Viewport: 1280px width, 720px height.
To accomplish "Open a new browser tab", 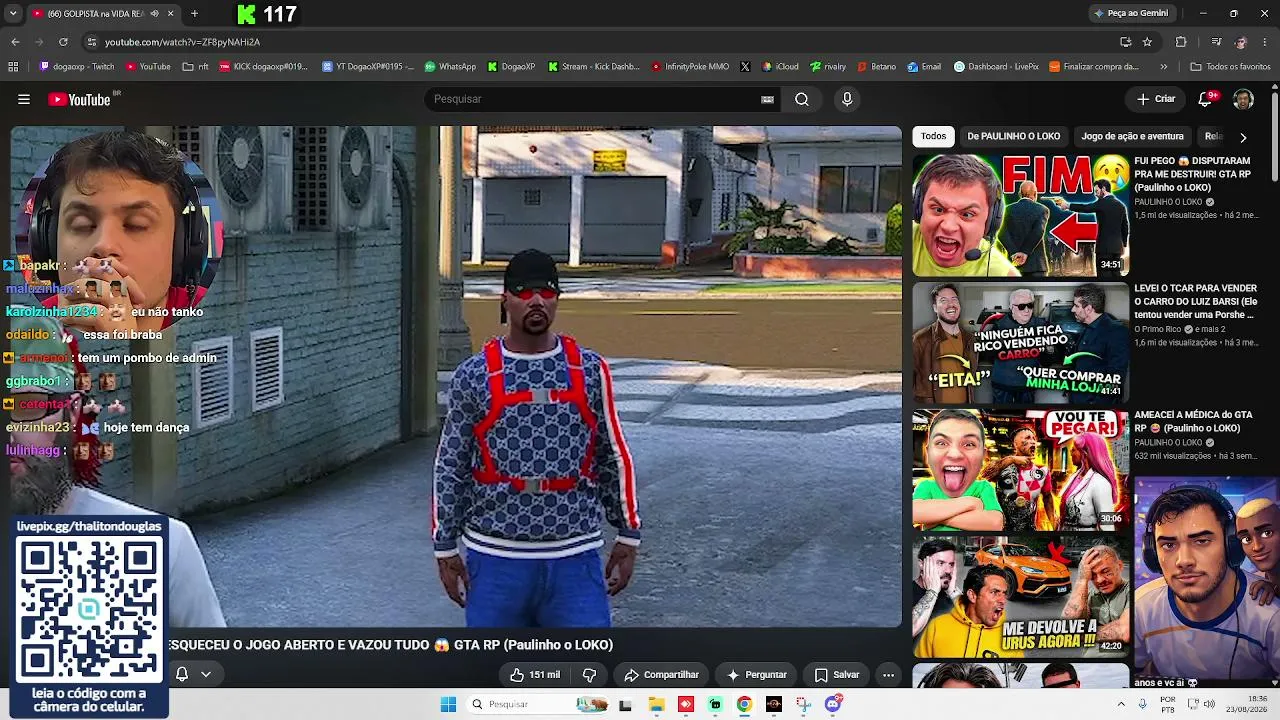I will (x=195, y=14).
